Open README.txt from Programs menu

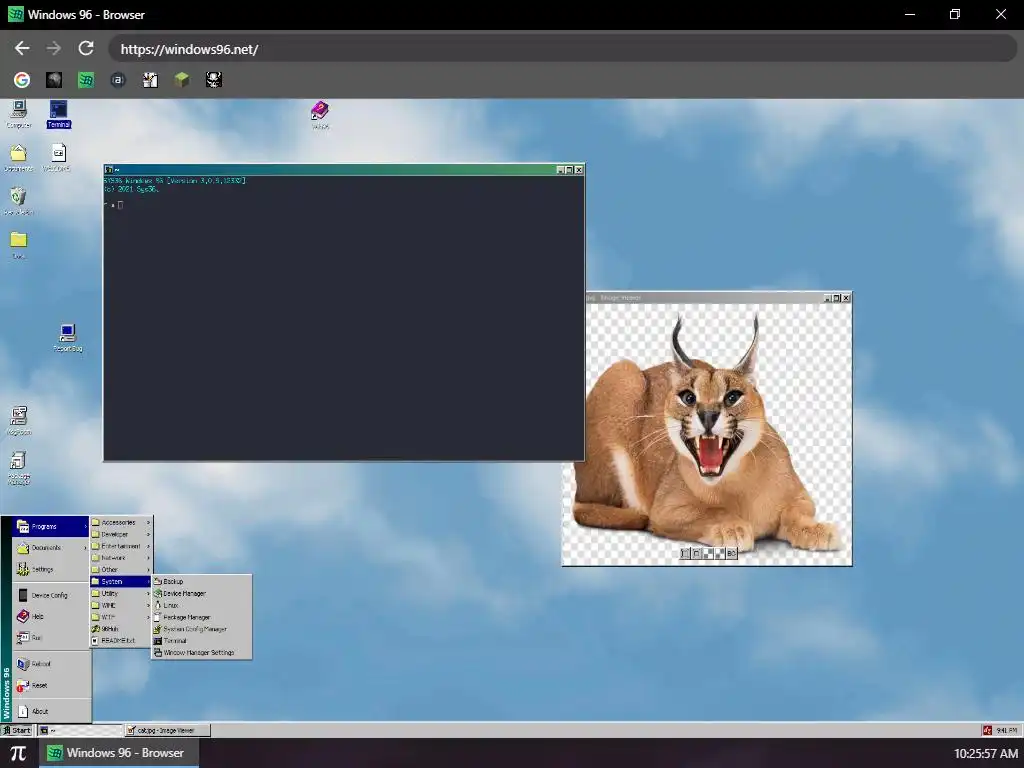pyautogui.click(x=121, y=641)
